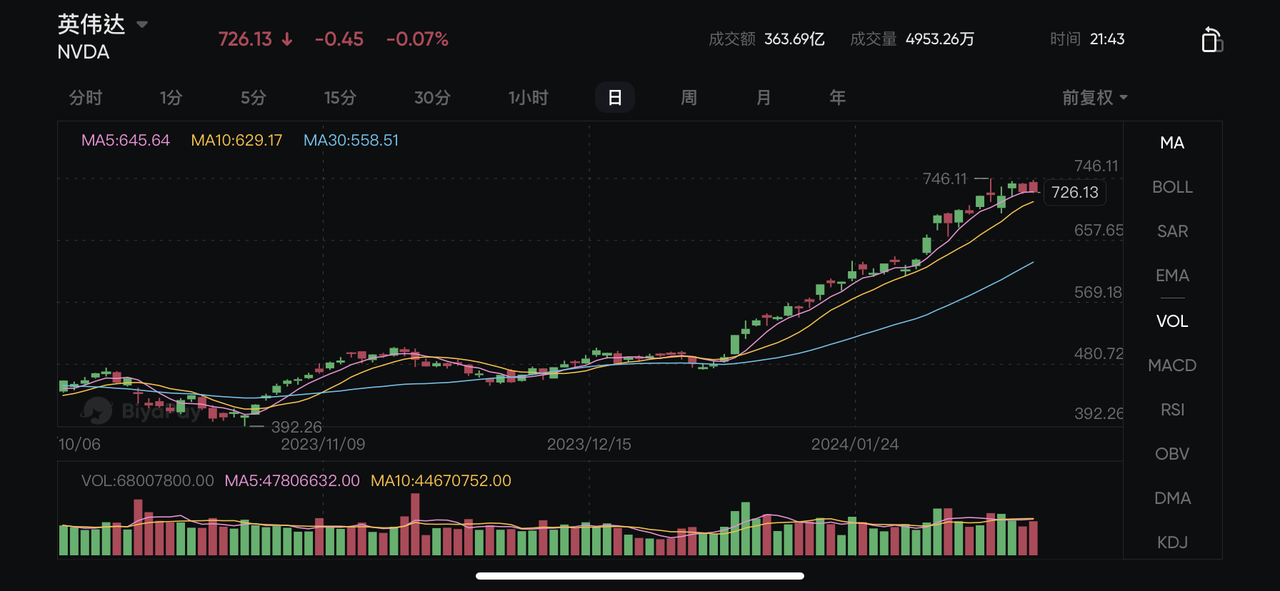Tap the price change -0.45
This screenshot has width=1280, height=591.
(x=339, y=39)
